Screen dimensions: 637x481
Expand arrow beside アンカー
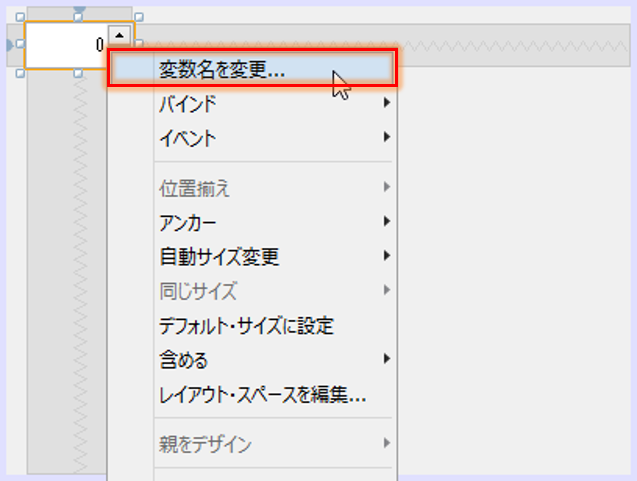click(387, 221)
